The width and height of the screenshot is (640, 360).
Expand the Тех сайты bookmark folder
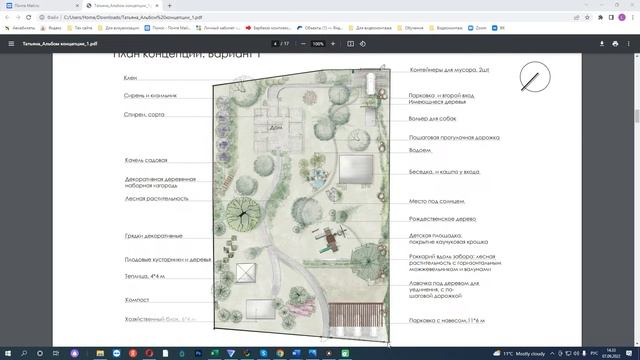[80, 28]
